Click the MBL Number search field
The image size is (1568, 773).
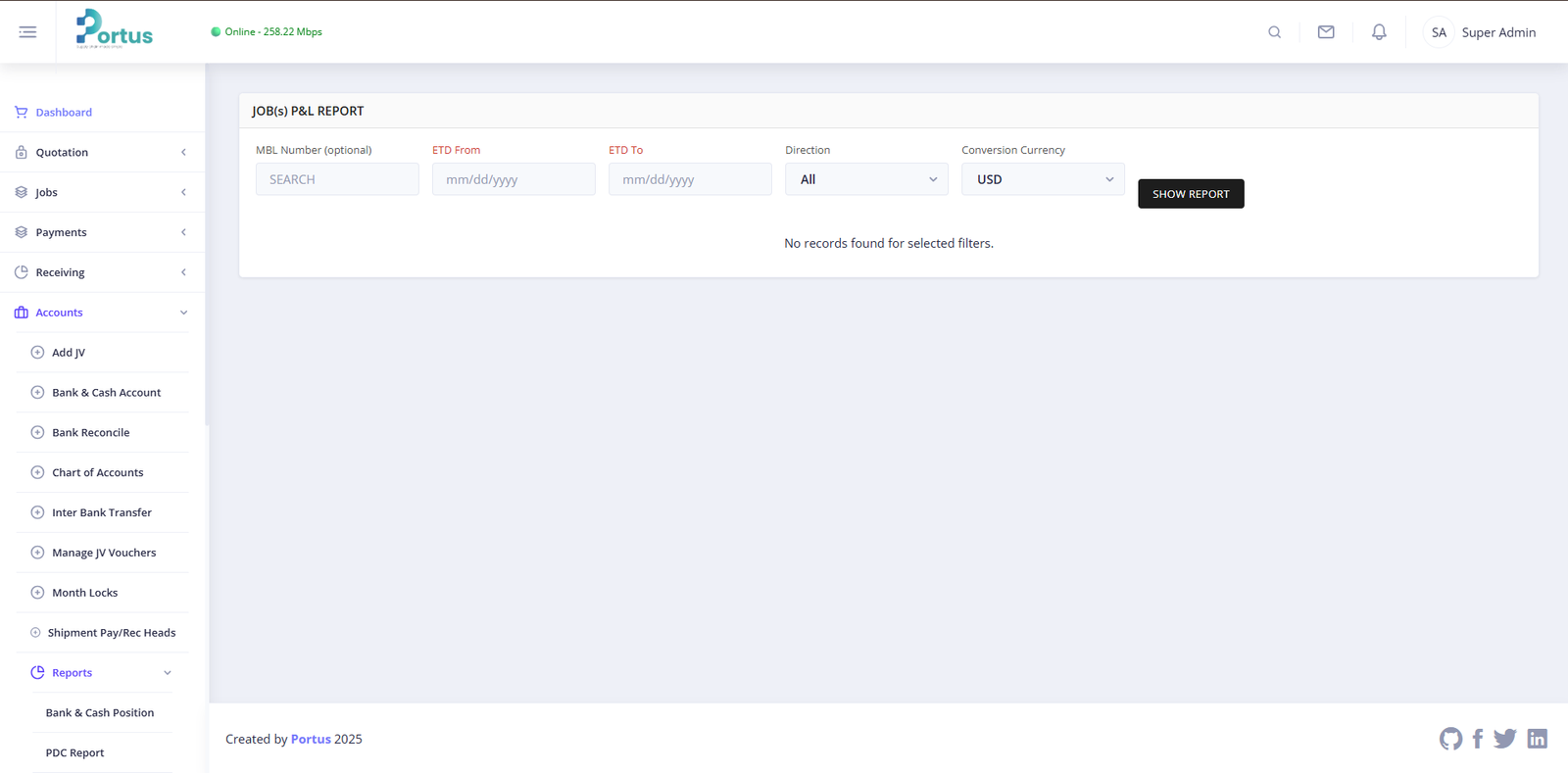pos(337,179)
